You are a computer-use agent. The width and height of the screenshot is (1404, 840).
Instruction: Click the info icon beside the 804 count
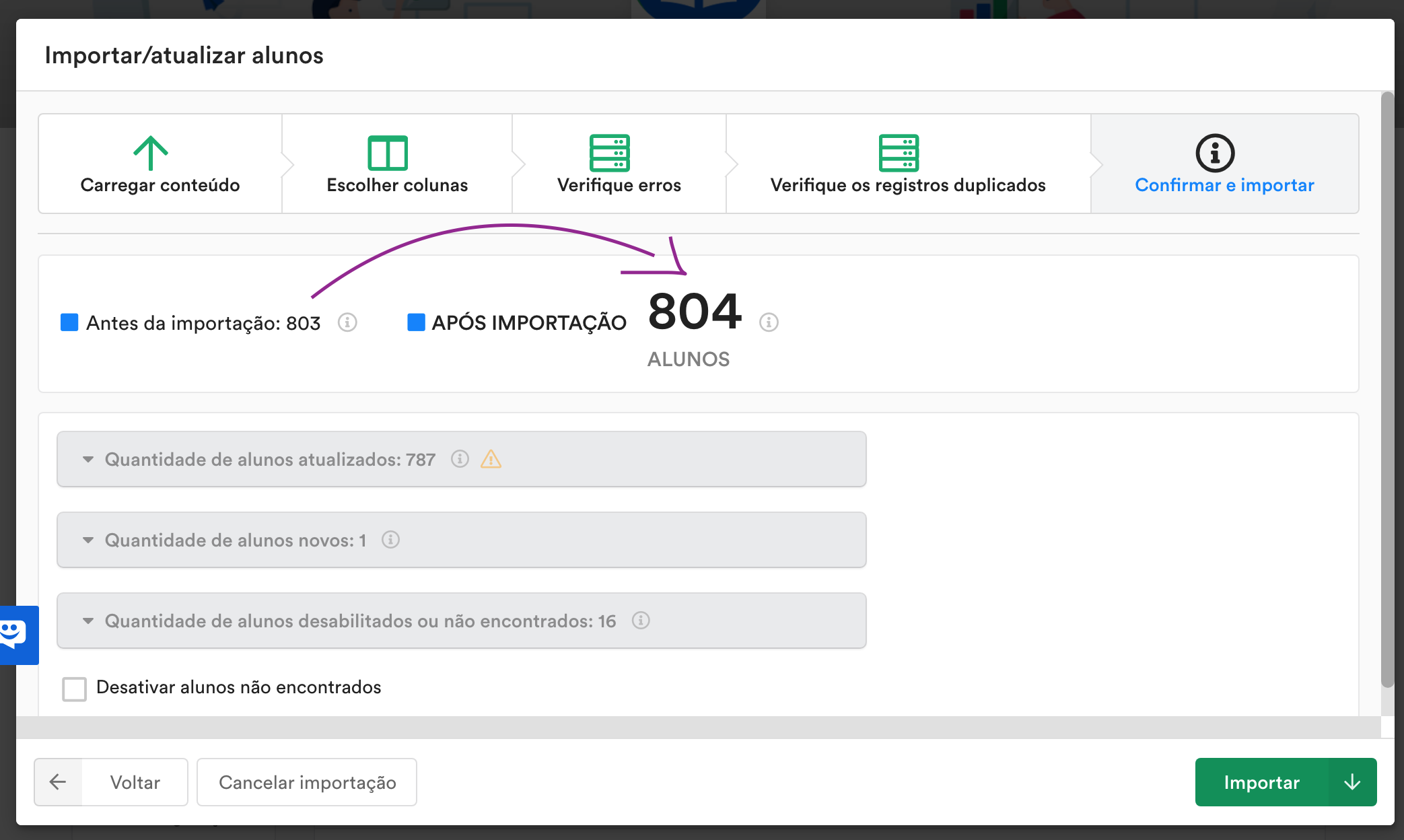768,322
